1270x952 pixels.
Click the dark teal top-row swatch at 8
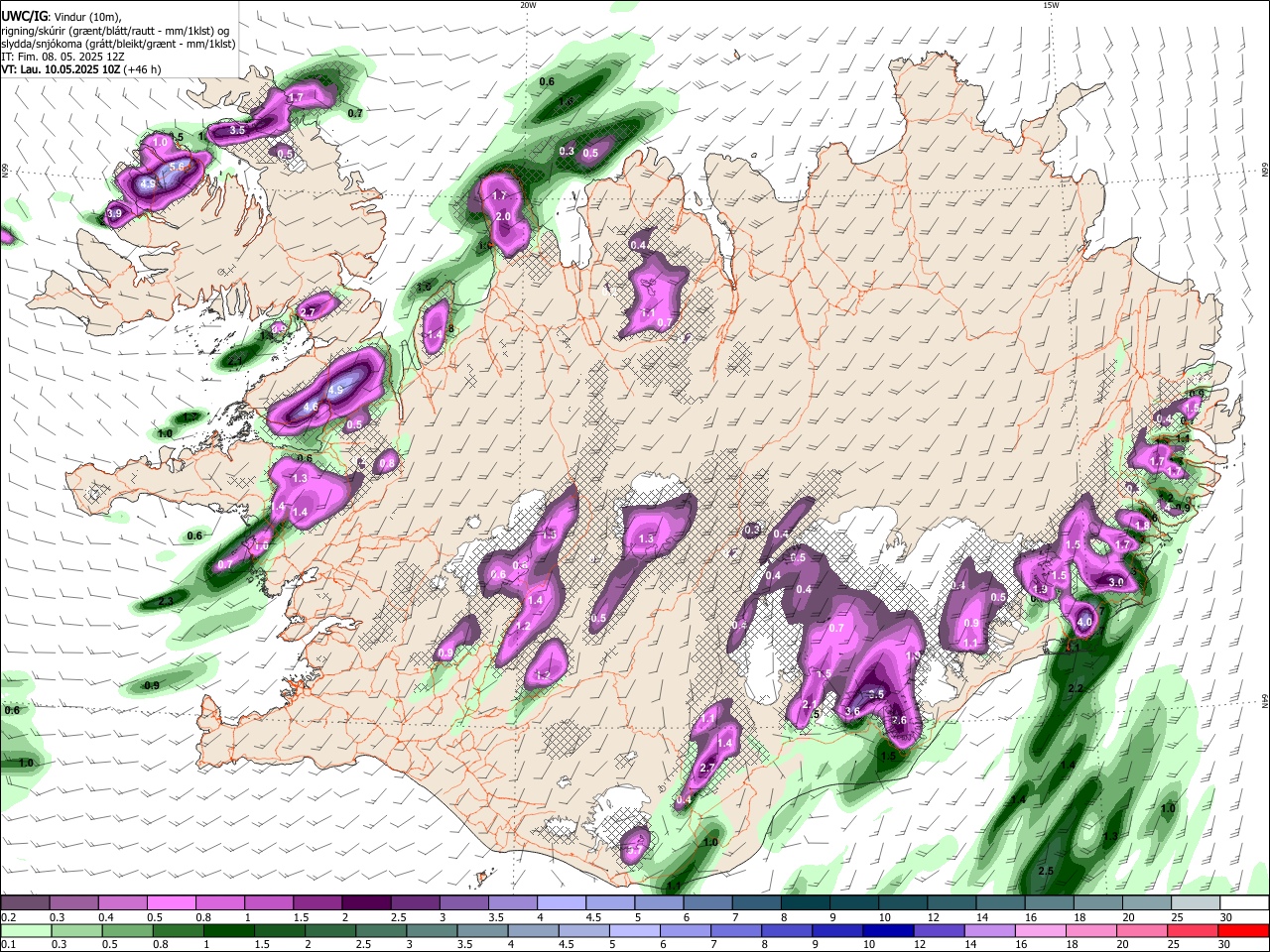pyautogui.click(x=806, y=903)
